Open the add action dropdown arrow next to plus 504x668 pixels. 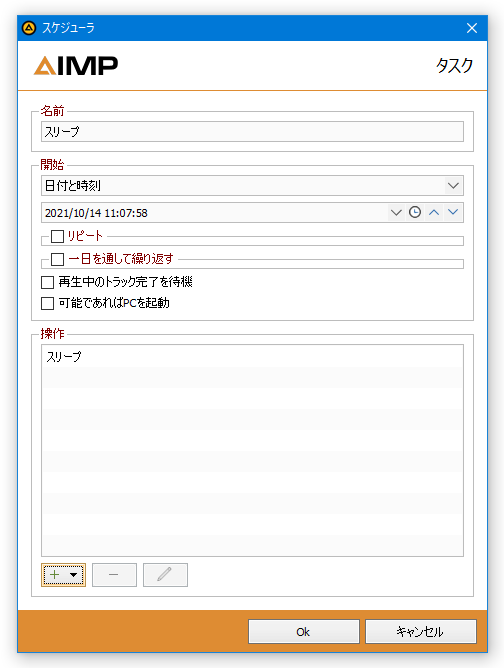coord(74,575)
